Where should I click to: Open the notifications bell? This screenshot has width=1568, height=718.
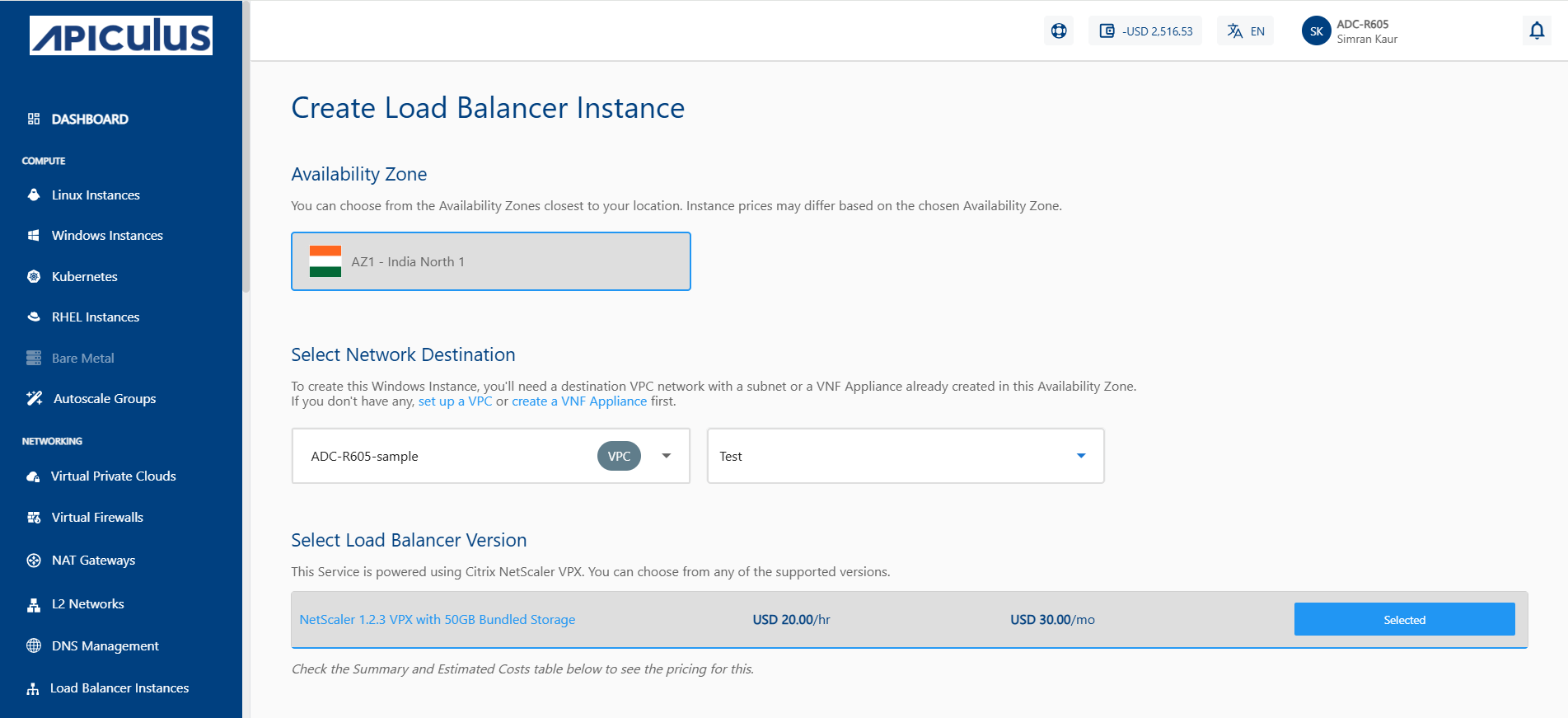click(x=1537, y=31)
